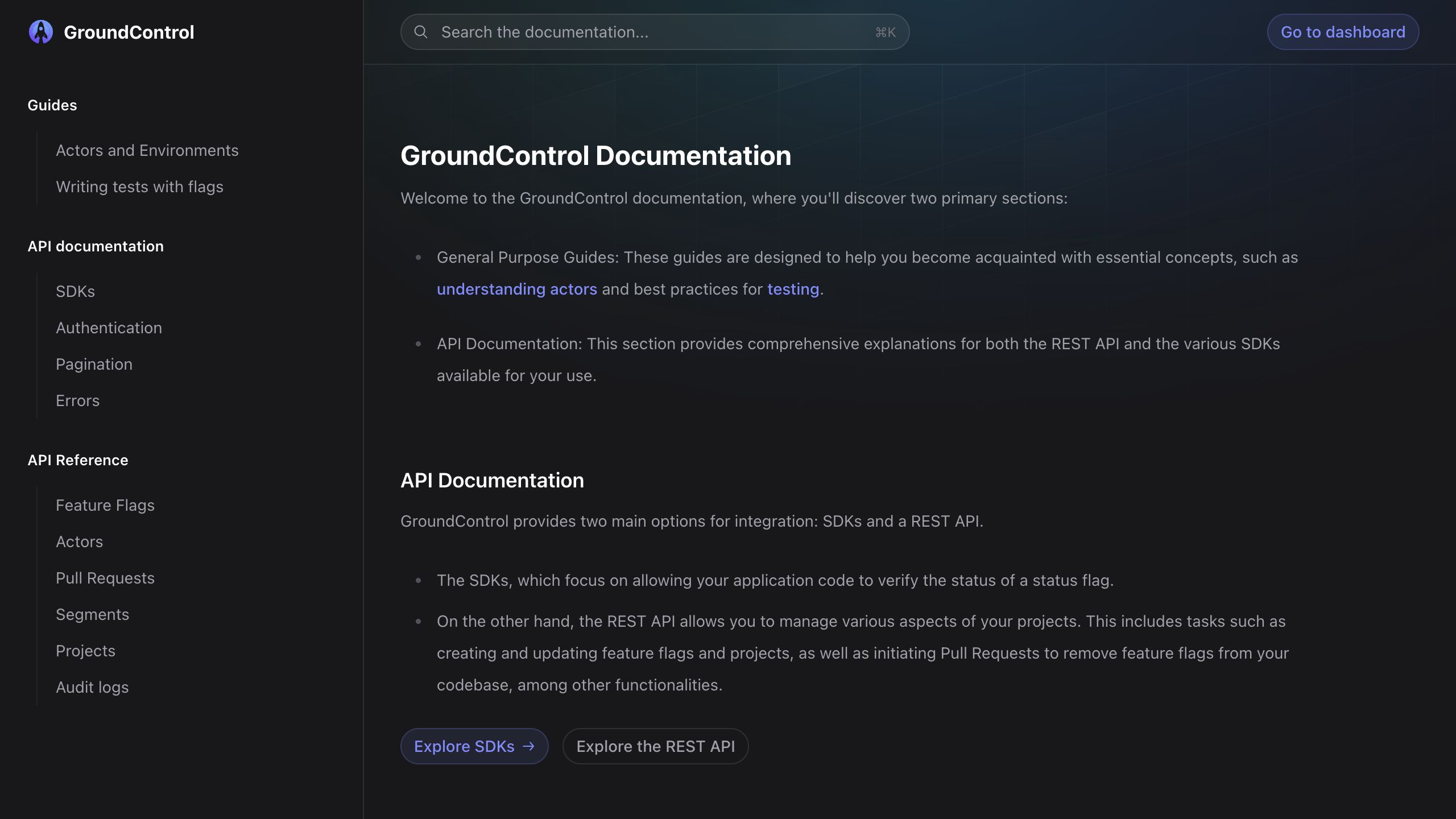Image resolution: width=1456 pixels, height=819 pixels.
Task: Open the GroundControl home title link
Action: point(129,32)
